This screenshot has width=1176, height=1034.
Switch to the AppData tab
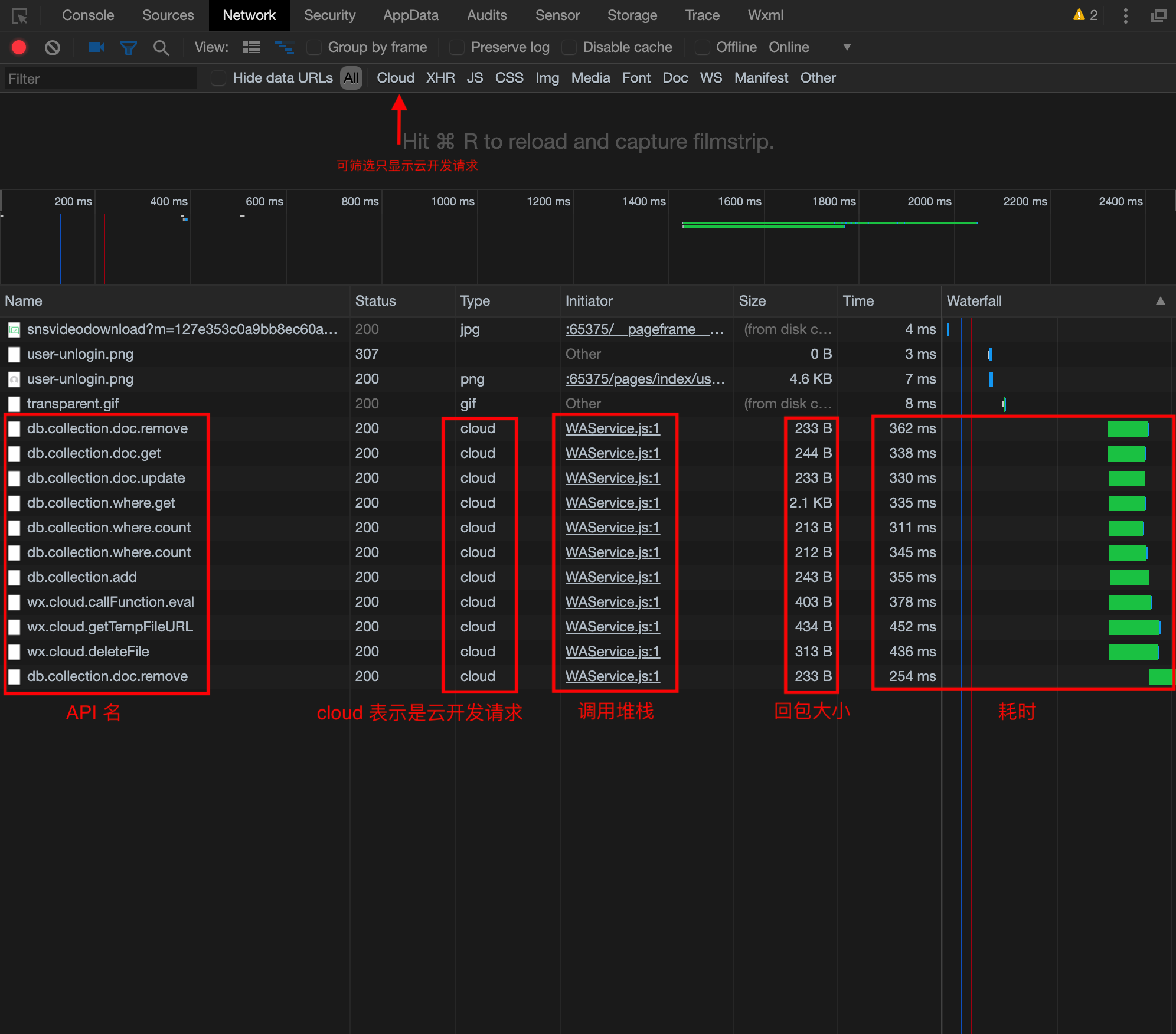coord(411,15)
